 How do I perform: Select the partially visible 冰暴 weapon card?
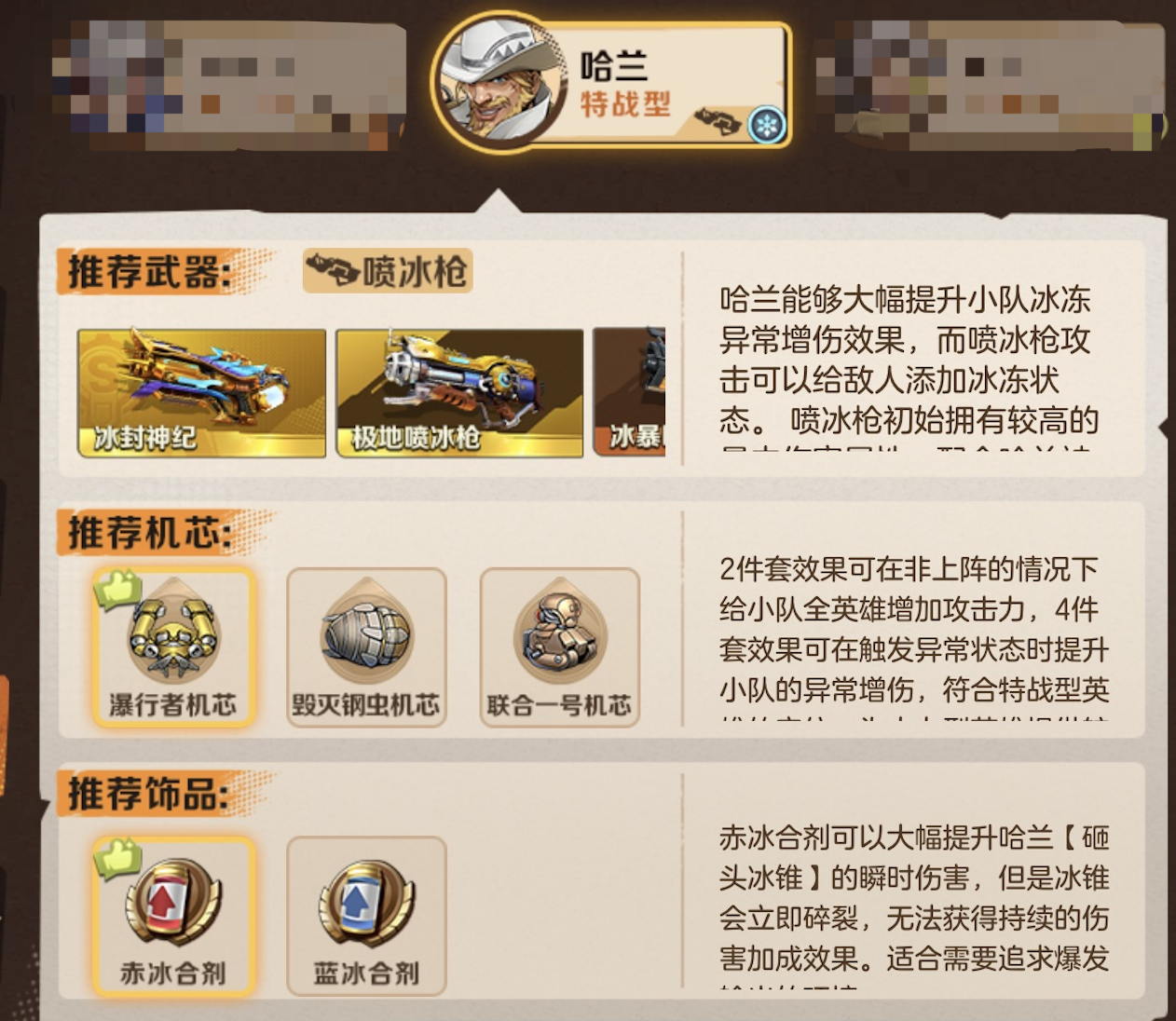pos(630,392)
